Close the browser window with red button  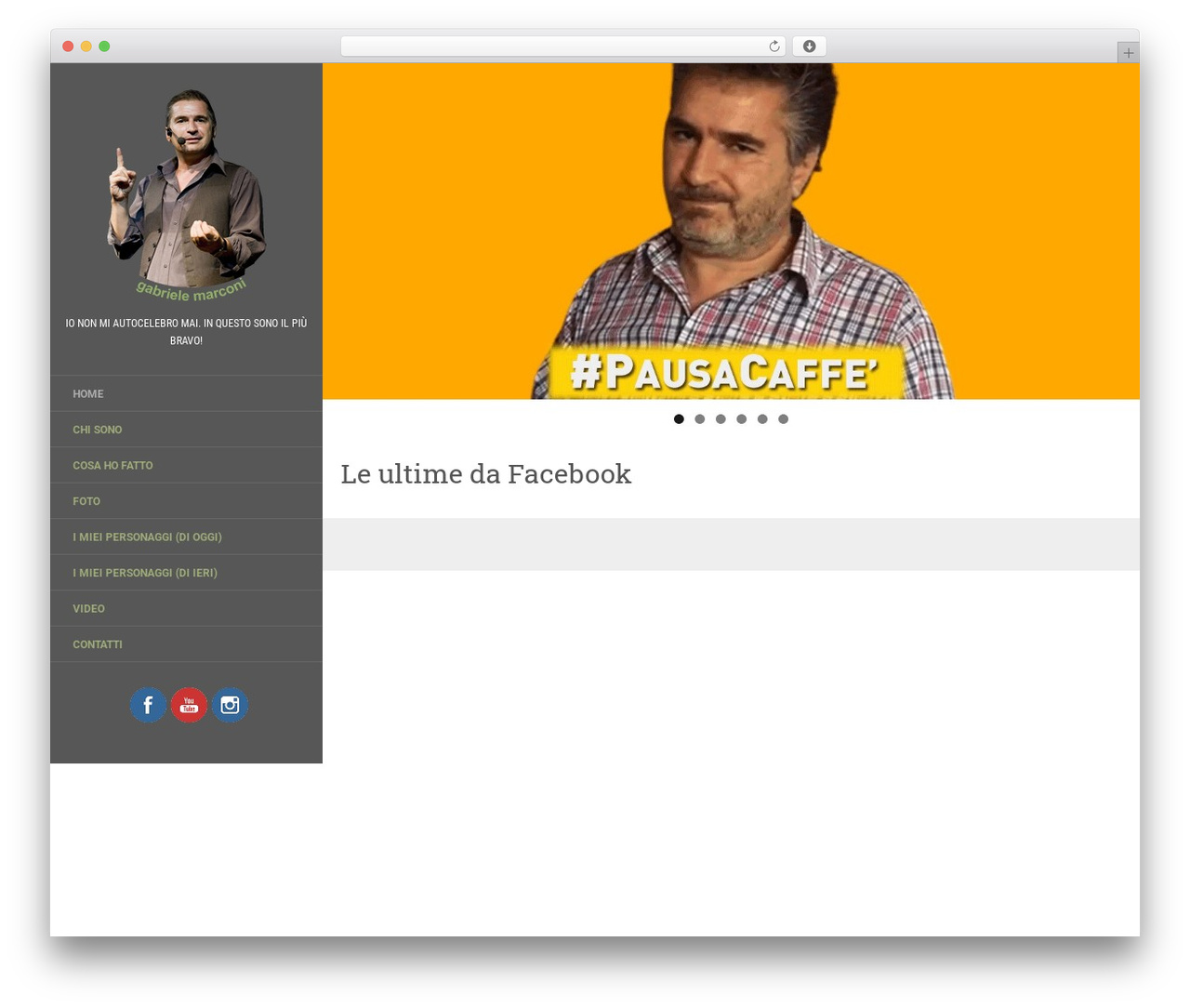point(68,46)
